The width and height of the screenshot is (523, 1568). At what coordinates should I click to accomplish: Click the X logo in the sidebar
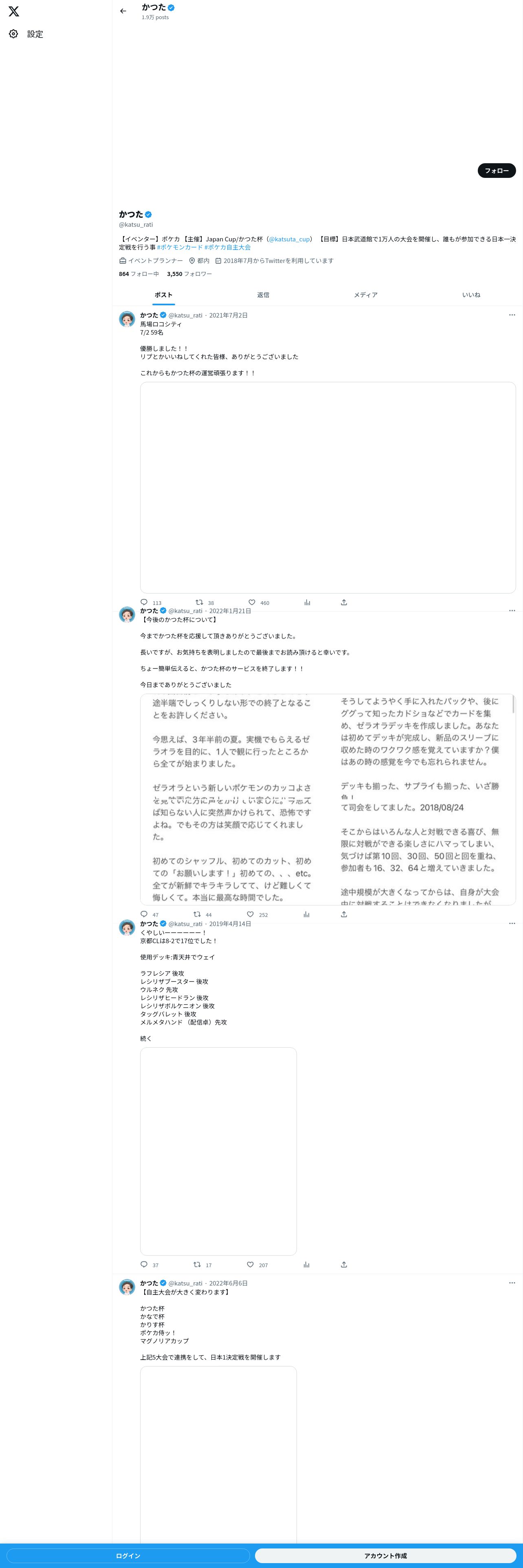pos(14,11)
